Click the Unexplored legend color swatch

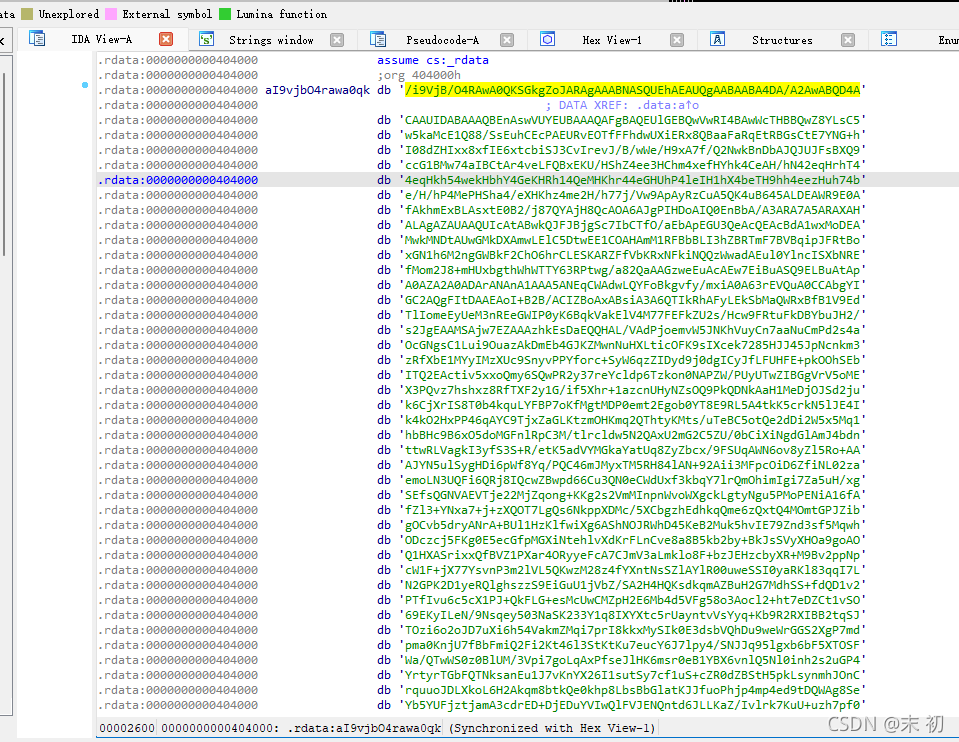point(27,14)
